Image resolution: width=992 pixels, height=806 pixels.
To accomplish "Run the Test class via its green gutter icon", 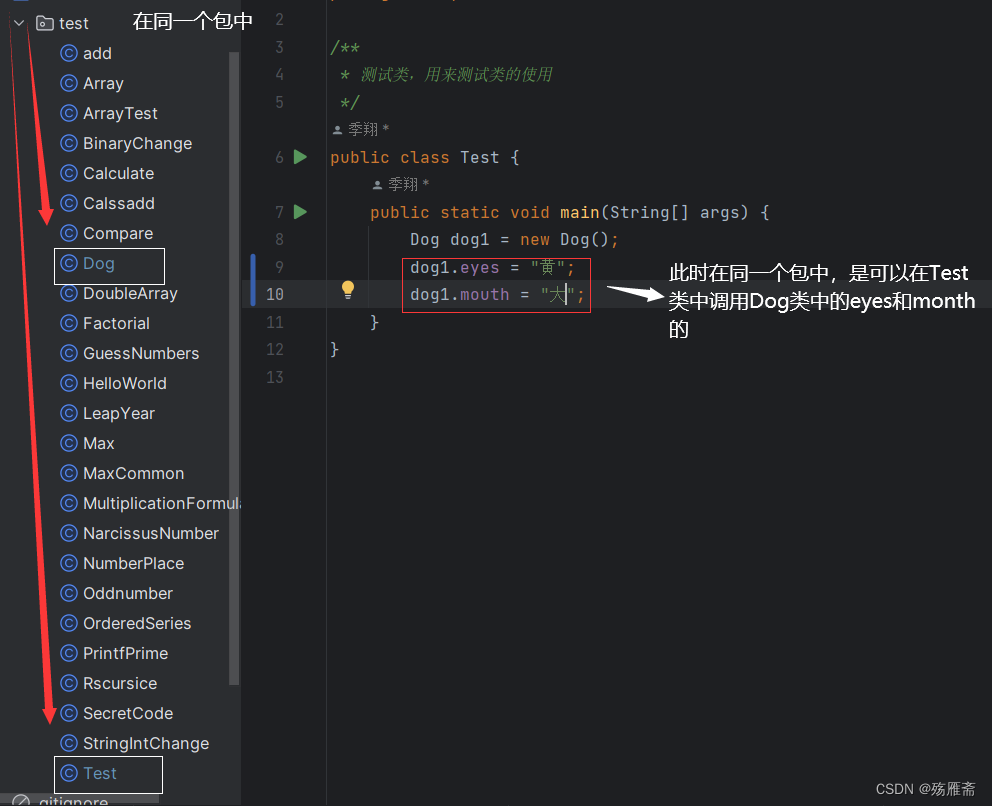I will click(x=299, y=157).
